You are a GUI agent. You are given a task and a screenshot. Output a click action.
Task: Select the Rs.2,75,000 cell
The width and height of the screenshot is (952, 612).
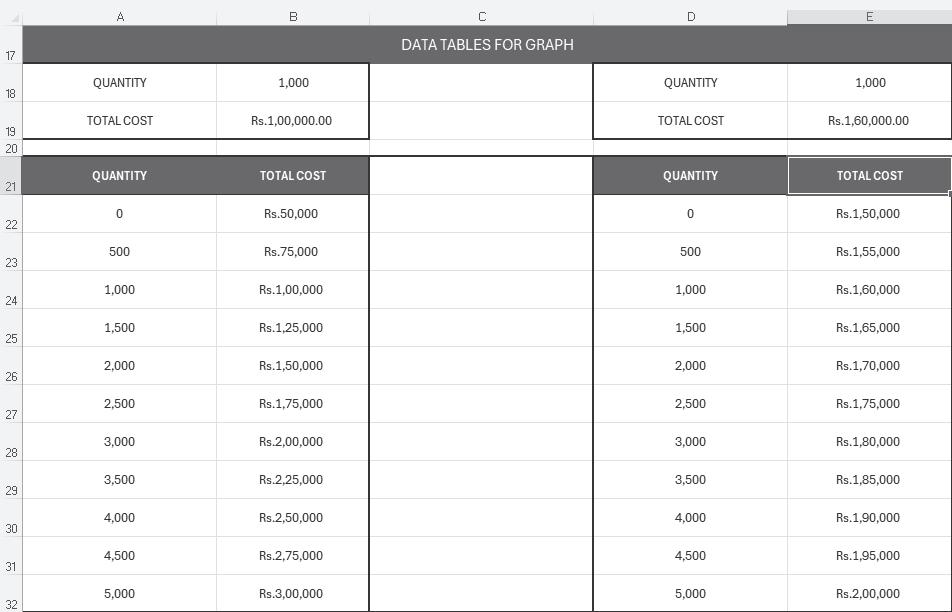(x=291, y=556)
